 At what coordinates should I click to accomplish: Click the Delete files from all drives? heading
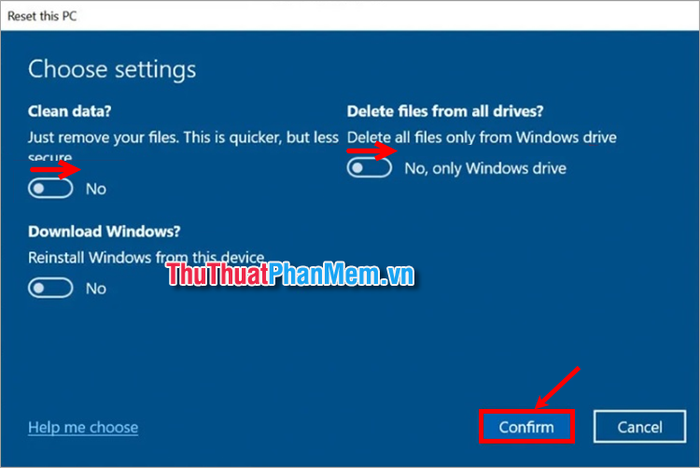(445, 111)
